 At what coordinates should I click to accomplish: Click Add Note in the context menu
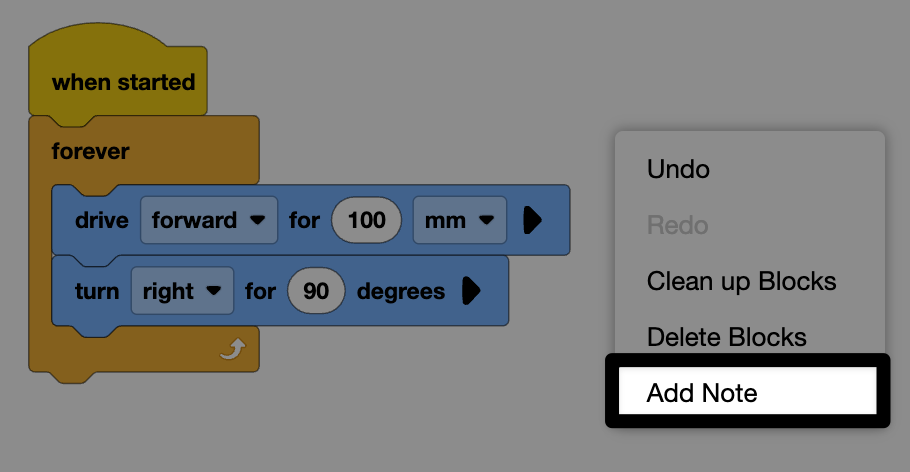pos(702,393)
